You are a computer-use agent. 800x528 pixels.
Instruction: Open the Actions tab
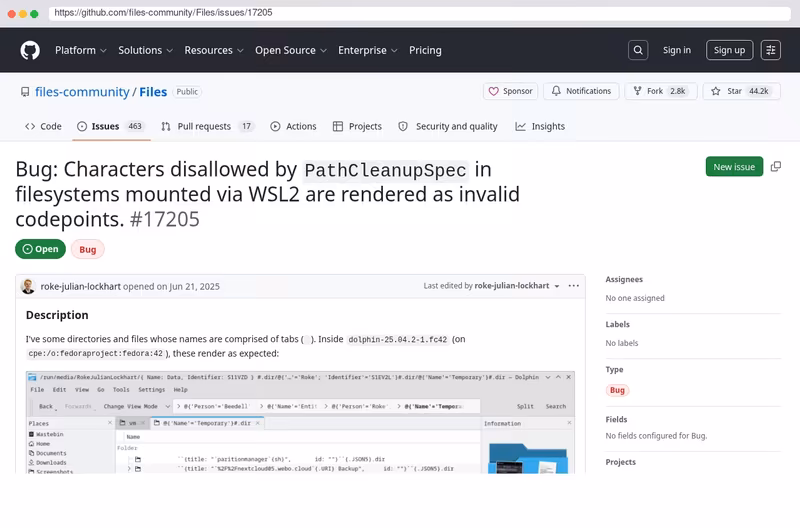293,127
